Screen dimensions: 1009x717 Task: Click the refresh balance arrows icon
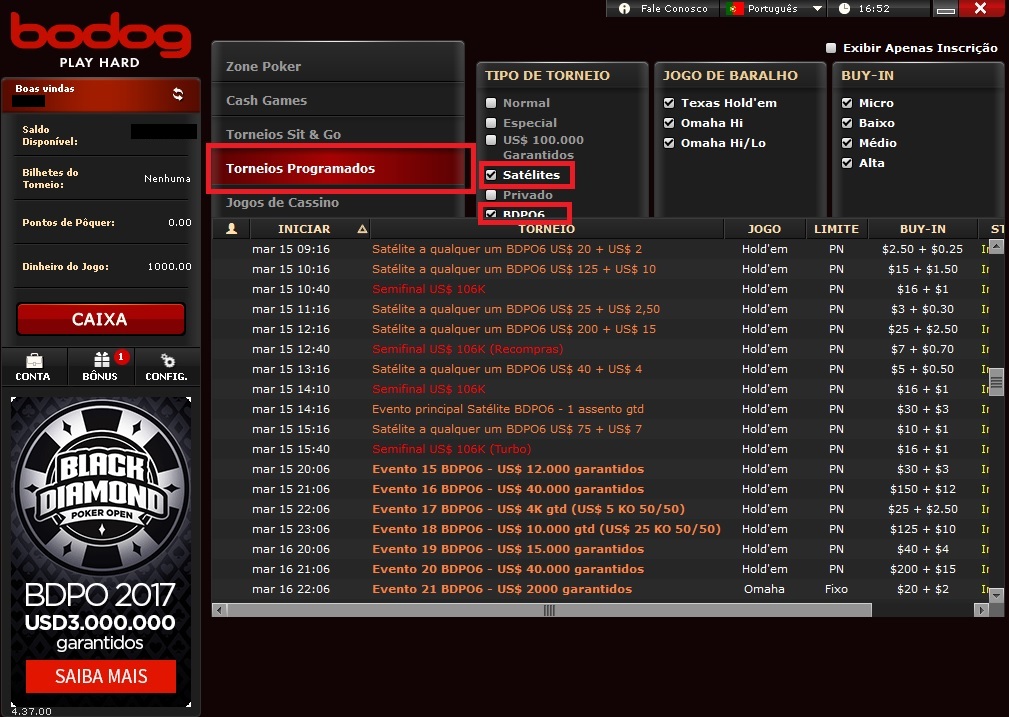click(178, 94)
